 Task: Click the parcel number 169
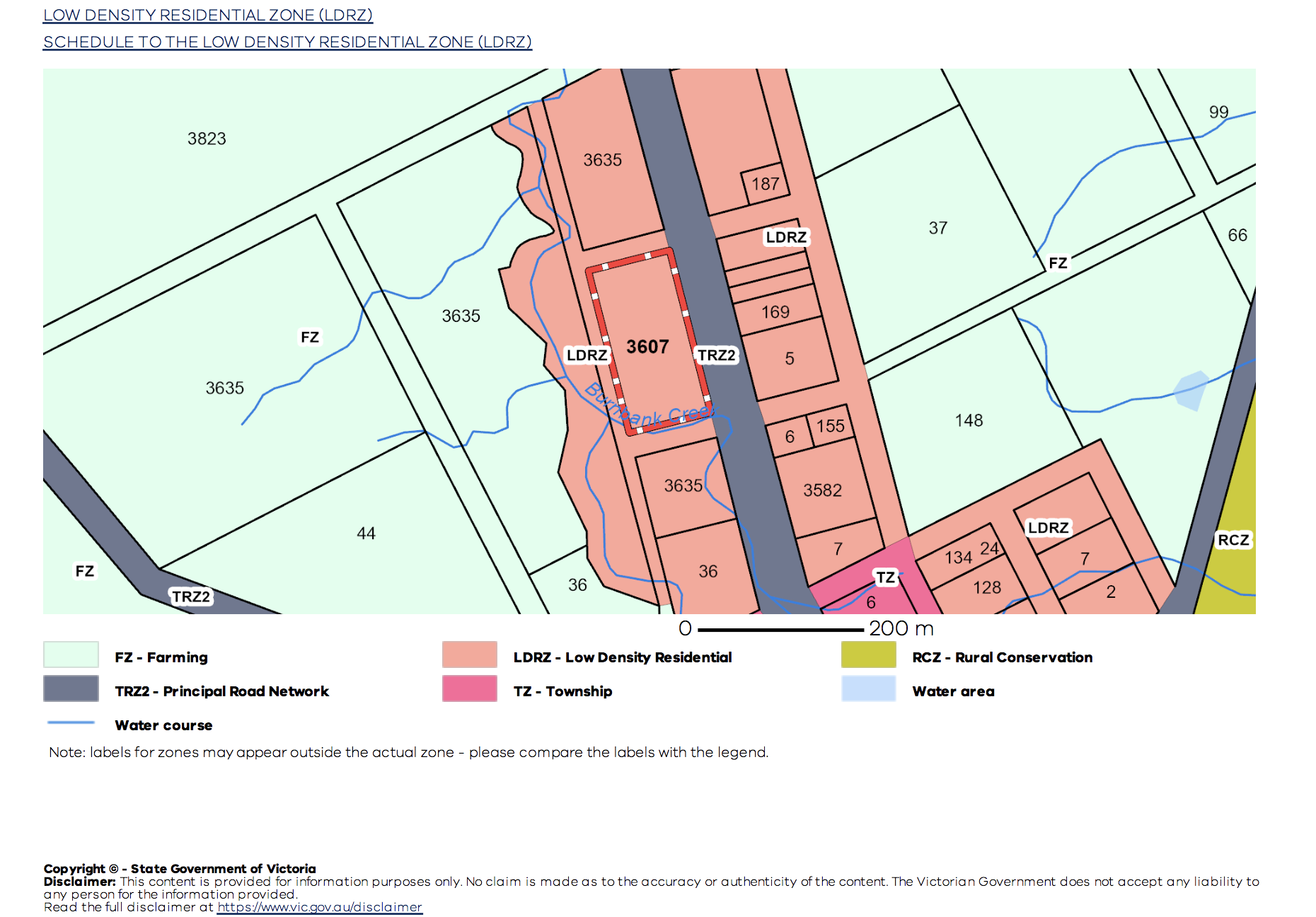pos(775,312)
